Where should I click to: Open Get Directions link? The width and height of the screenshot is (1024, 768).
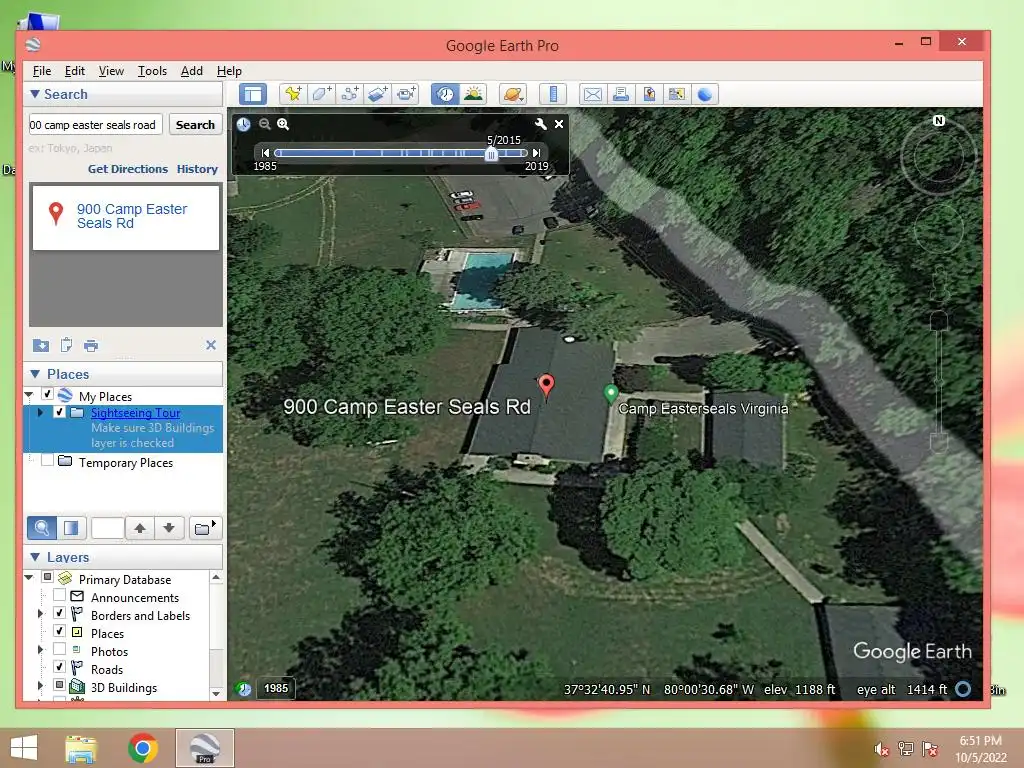point(128,169)
